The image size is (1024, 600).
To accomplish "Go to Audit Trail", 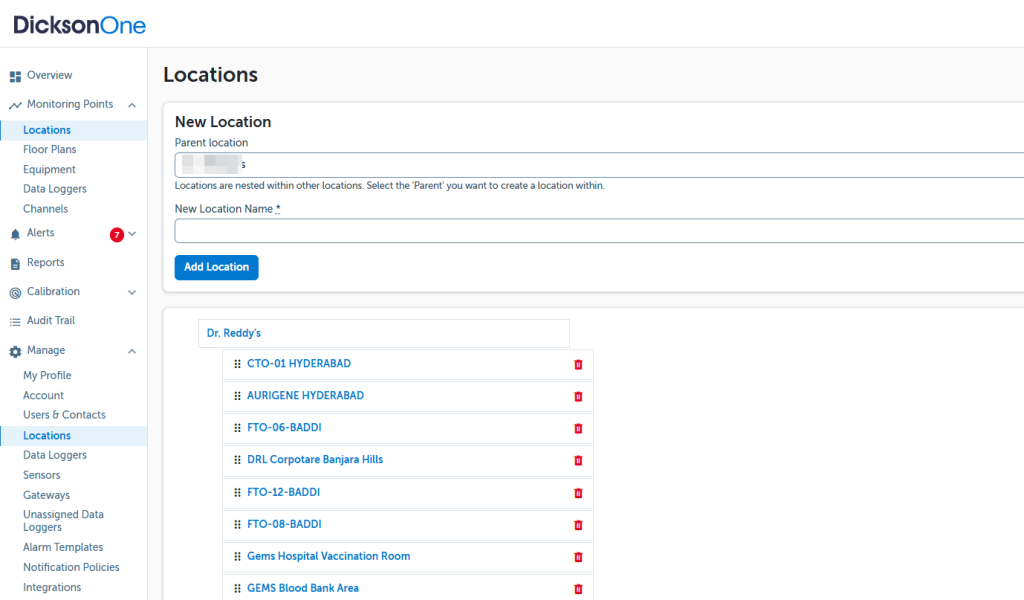I will point(50,321).
